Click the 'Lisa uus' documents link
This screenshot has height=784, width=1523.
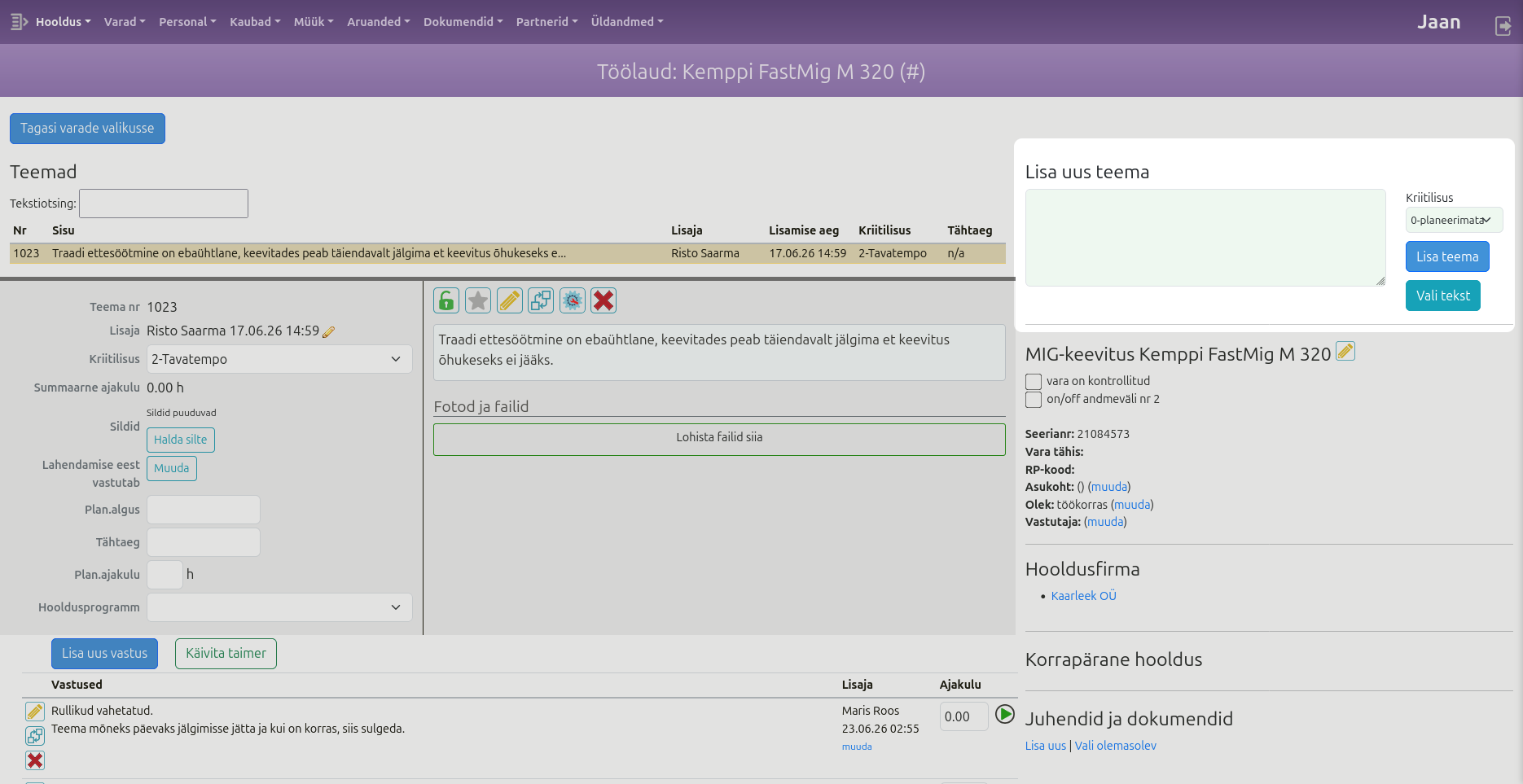pyautogui.click(x=1046, y=746)
